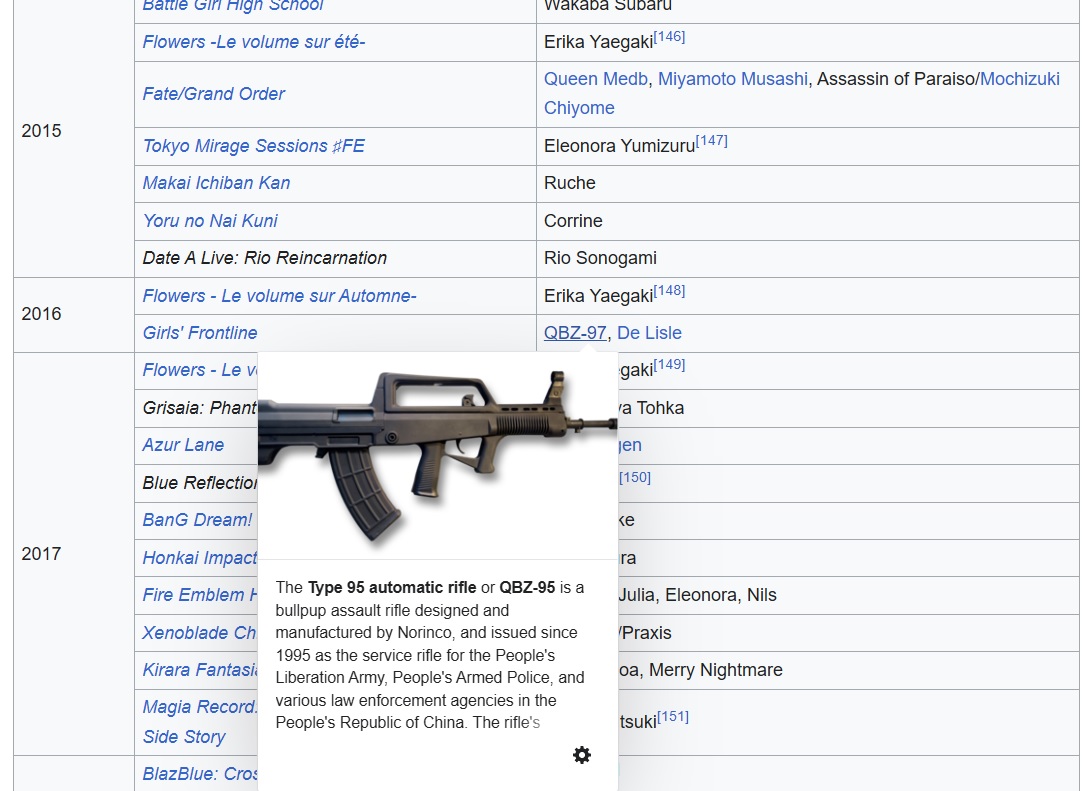1089x791 pixels.
Task: Open the QBZ-97 link
Action: [x=575, y=333]
